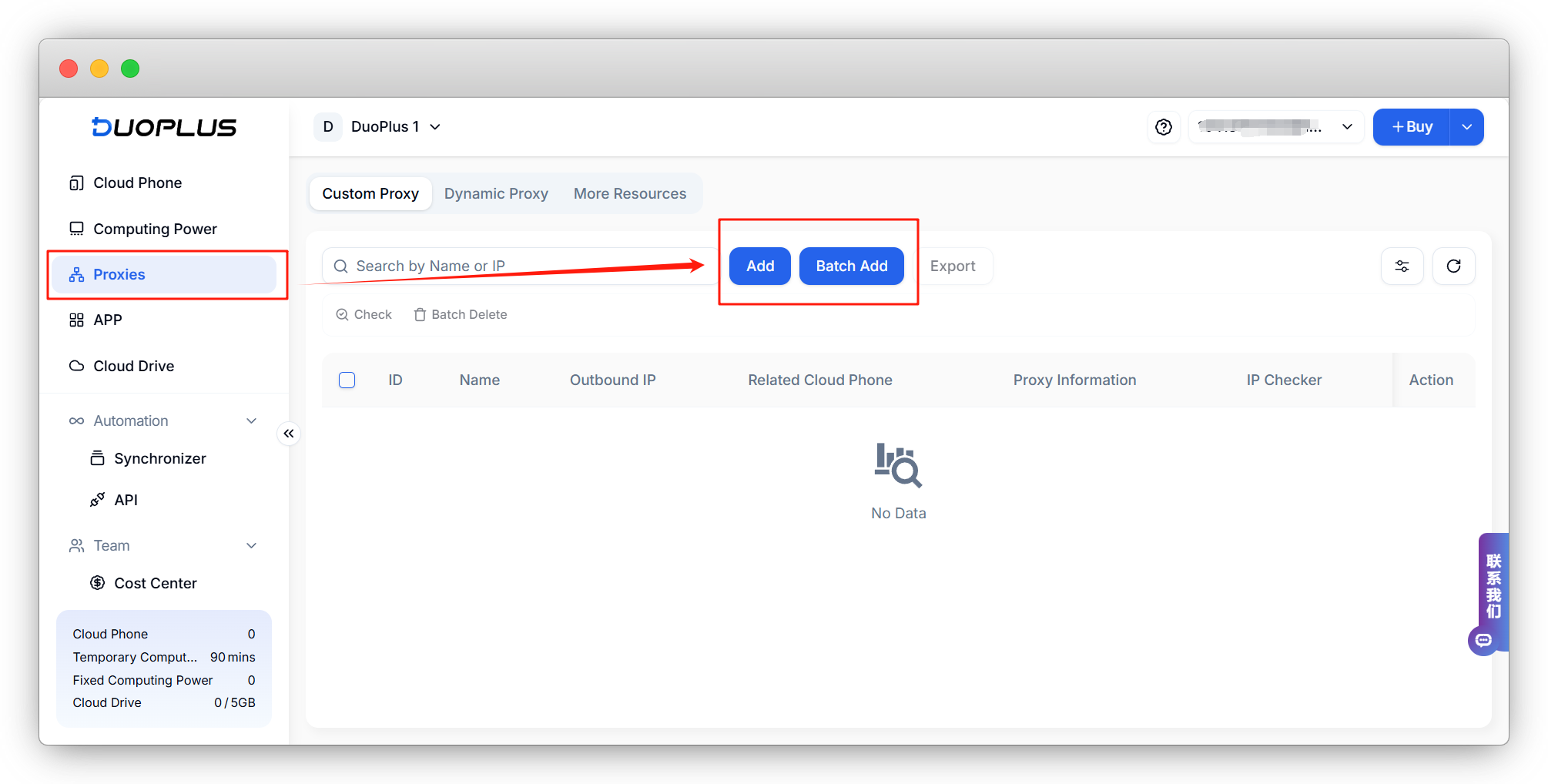Click the Buy button
This screenshot has width=1548, height=784.
(x=1412, y=127)
